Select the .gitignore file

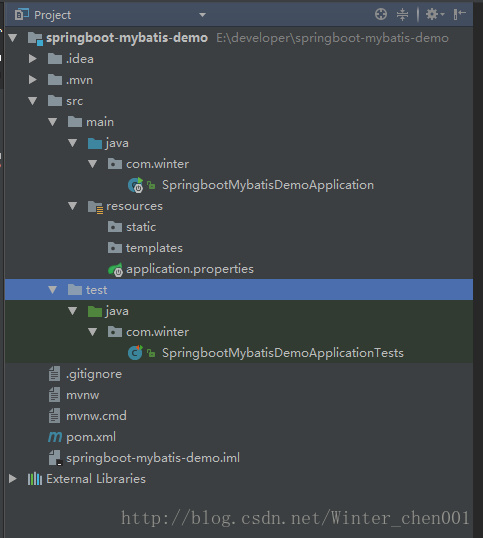[x=85, y=374]
